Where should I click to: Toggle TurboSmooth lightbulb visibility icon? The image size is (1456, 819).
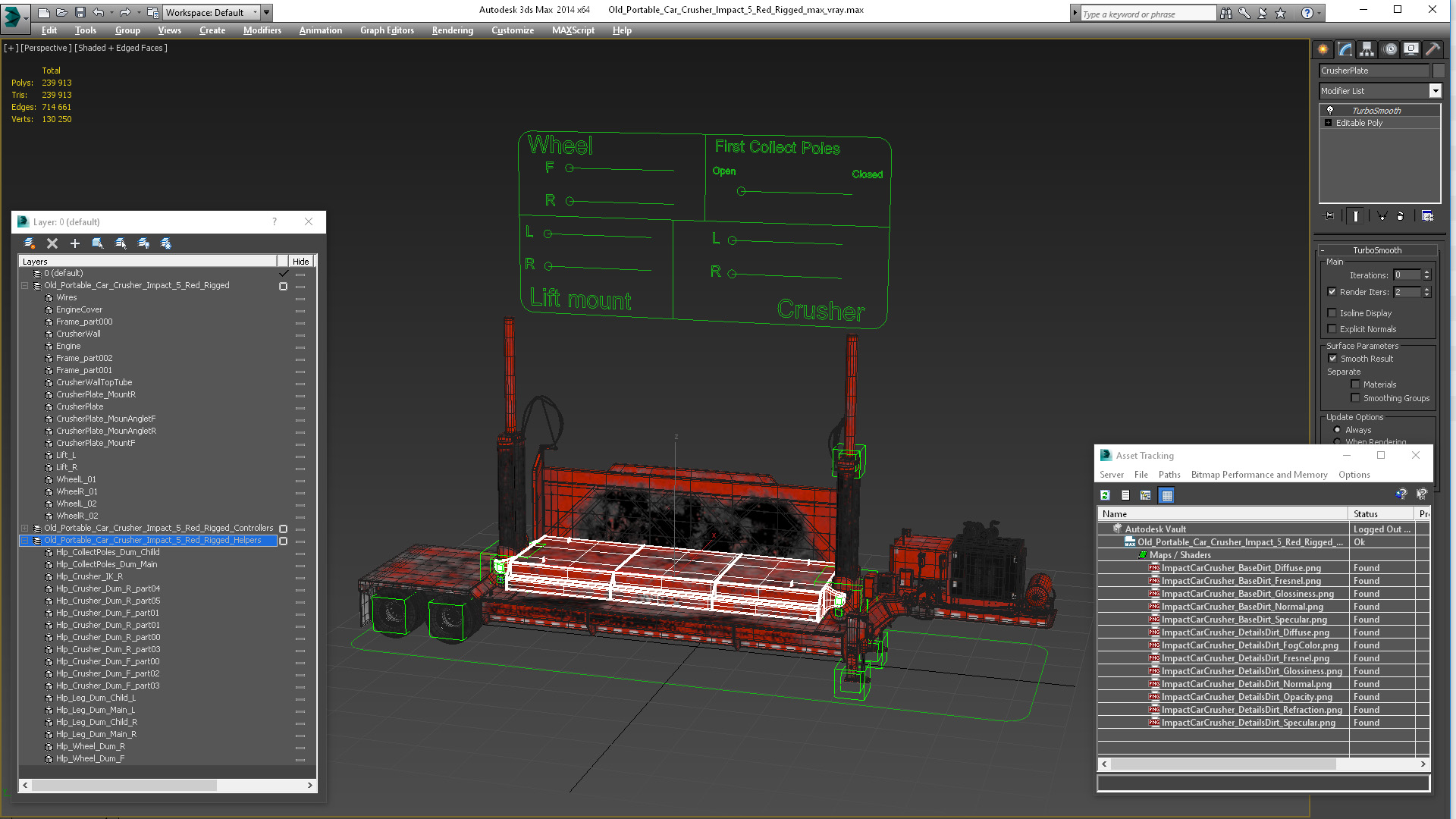point(1330,111)
